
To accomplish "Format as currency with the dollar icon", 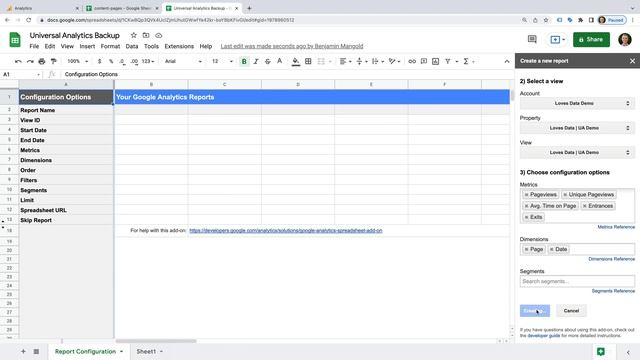I will 99,61.
